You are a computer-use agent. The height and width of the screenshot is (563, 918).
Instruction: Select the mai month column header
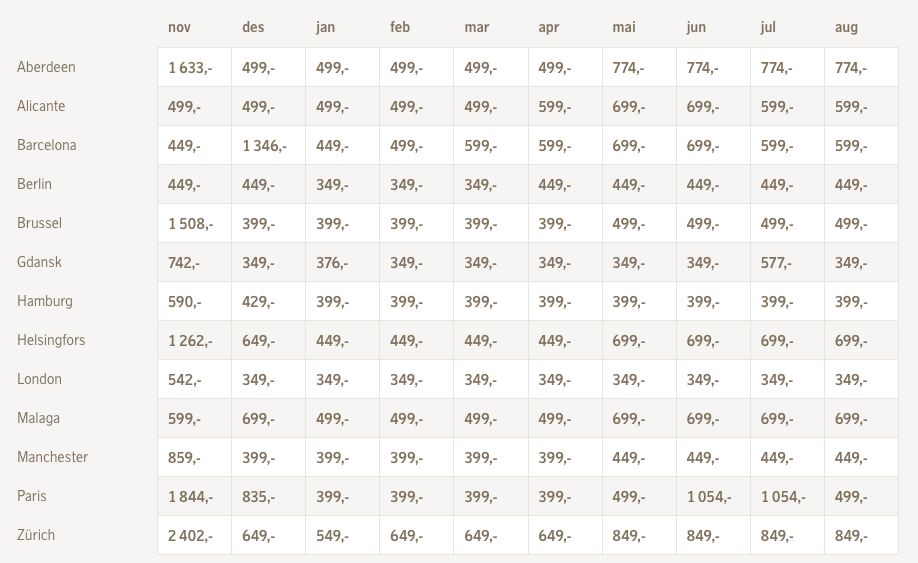[624, 28]
